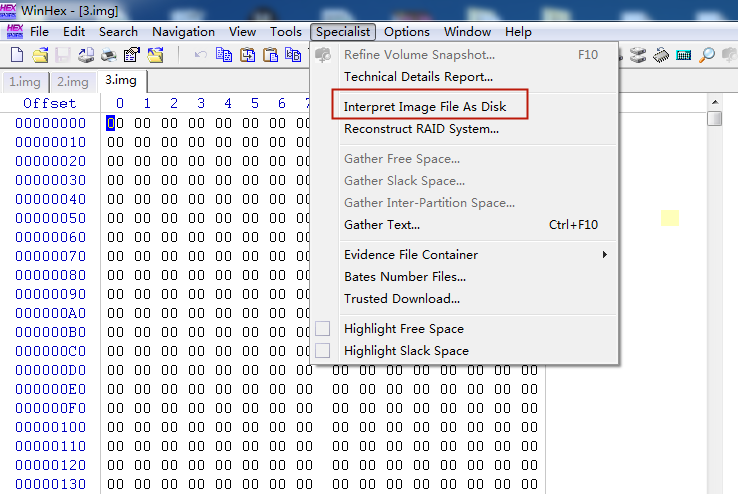Click the binary data copy toolbar icon
This screenshot has width=738, height=494.
point(293,55)
